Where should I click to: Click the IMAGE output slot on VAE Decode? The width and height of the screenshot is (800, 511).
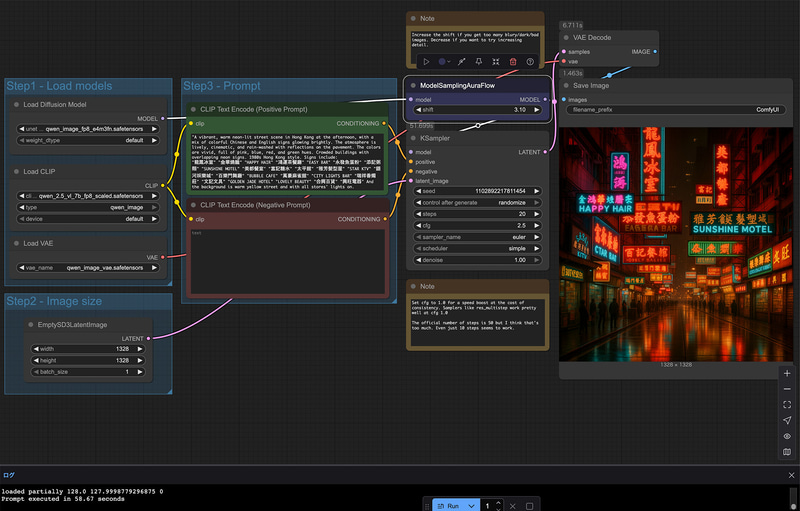point(655,52)
